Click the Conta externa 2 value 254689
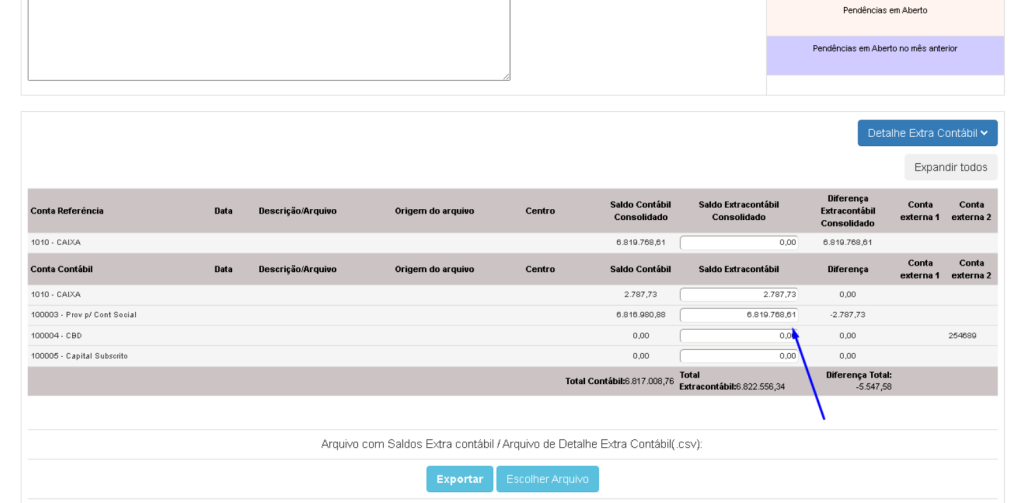Image resolution: width=1024 pixels, height=503 pixels. pyautogui.click(x=962, y=336)
